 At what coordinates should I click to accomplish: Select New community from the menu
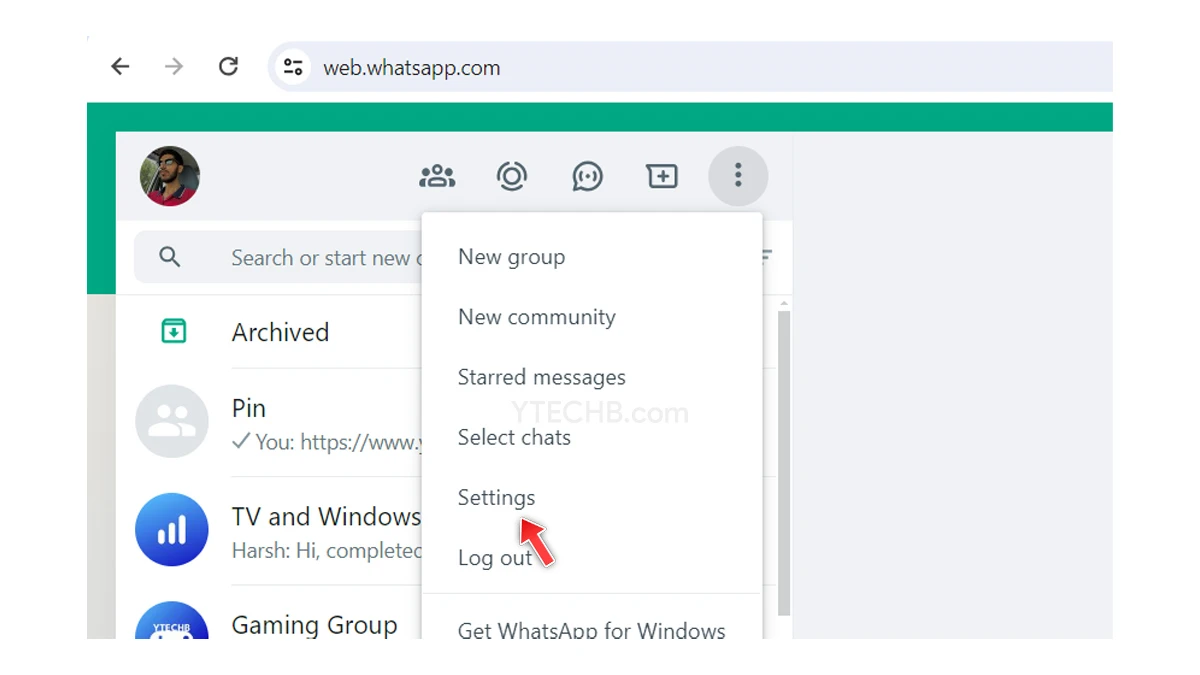coord(592,317)
